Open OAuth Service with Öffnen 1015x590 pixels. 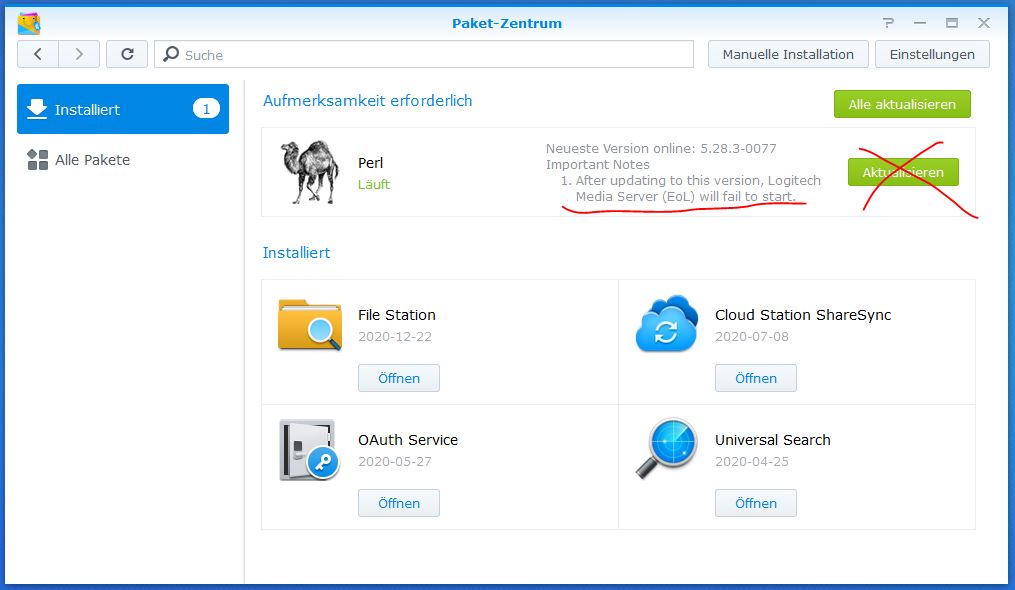[x=399, y=503]
